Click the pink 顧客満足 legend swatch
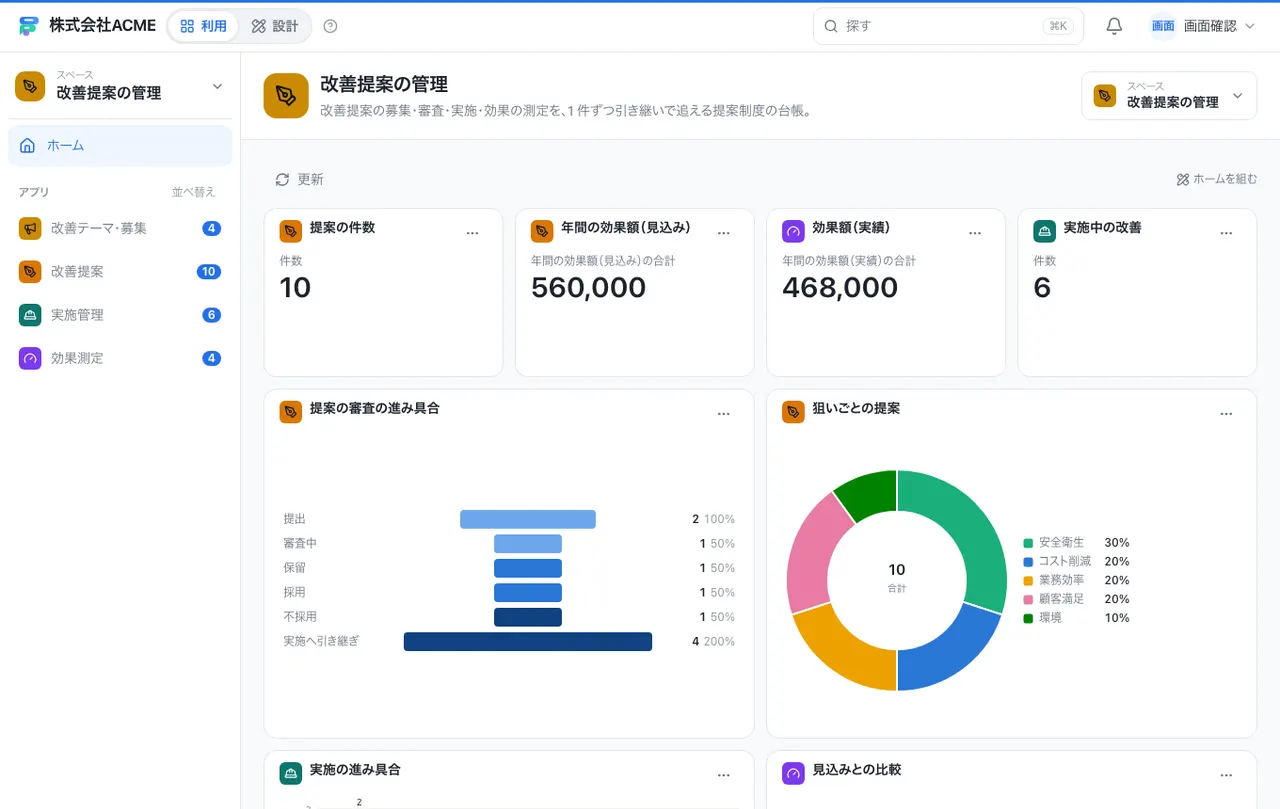 click(x=1028, y=599)
